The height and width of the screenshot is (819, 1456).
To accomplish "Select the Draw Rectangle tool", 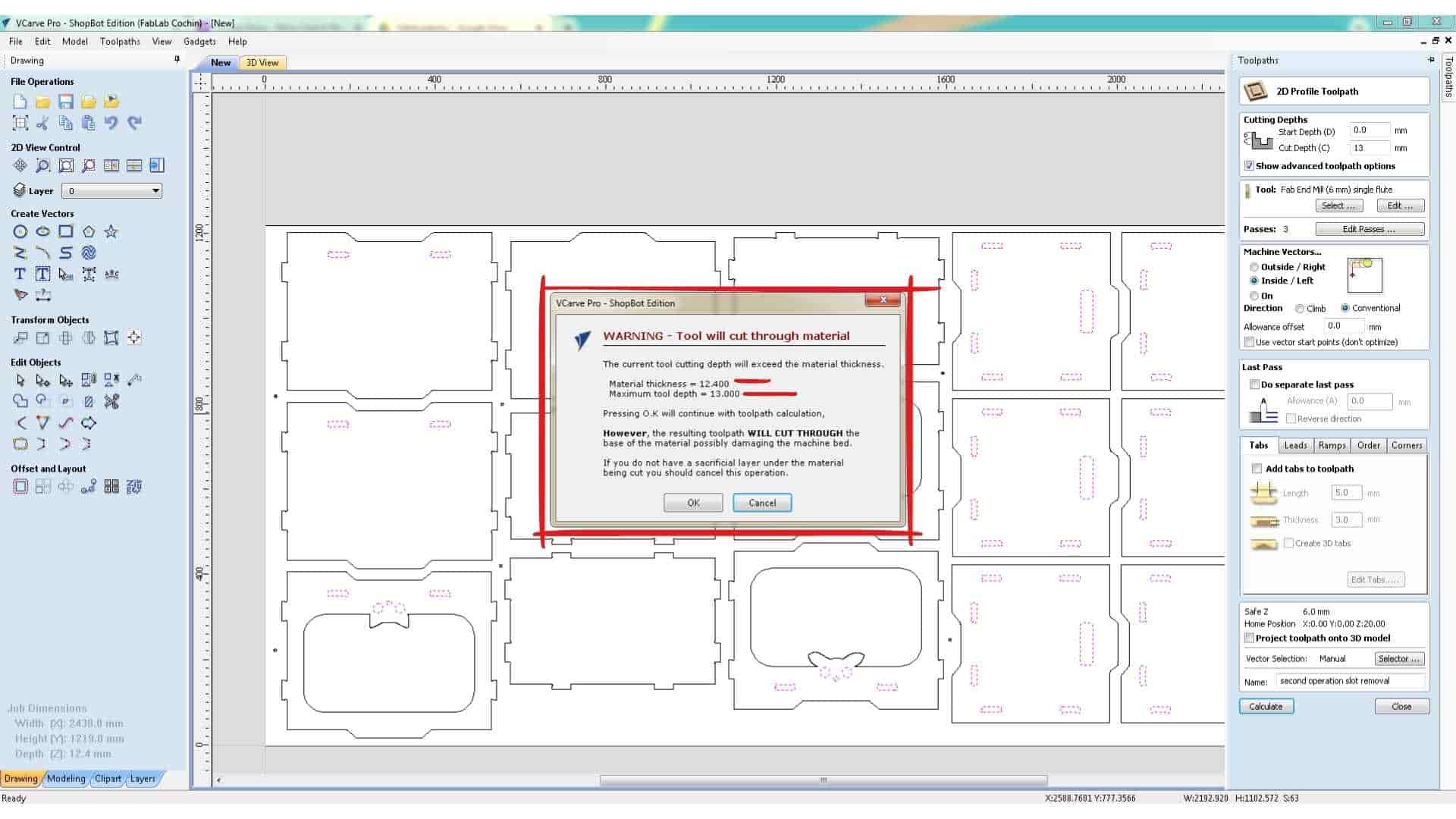I will tap(66, 232).
